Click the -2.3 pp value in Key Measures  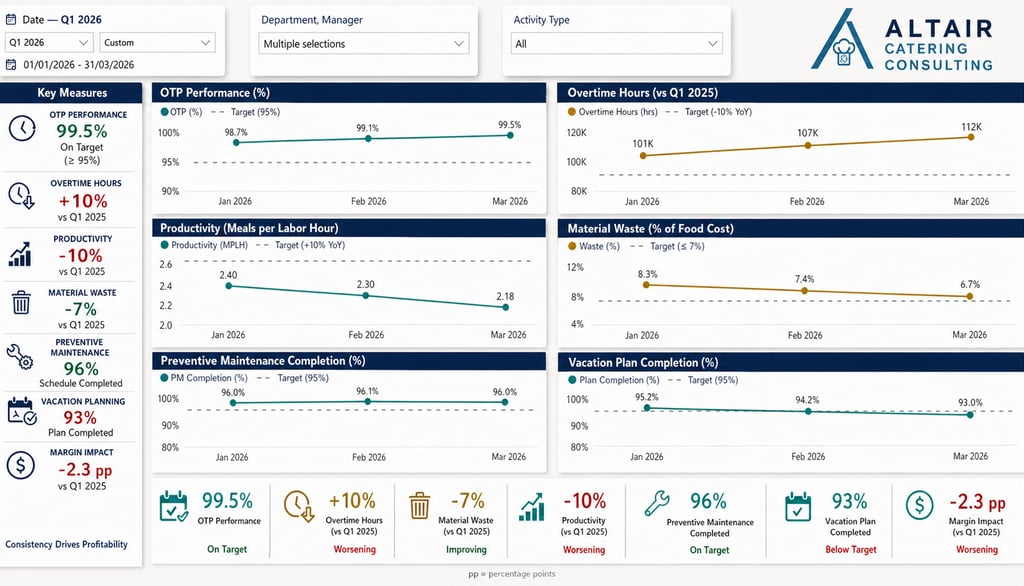[85, 470]
